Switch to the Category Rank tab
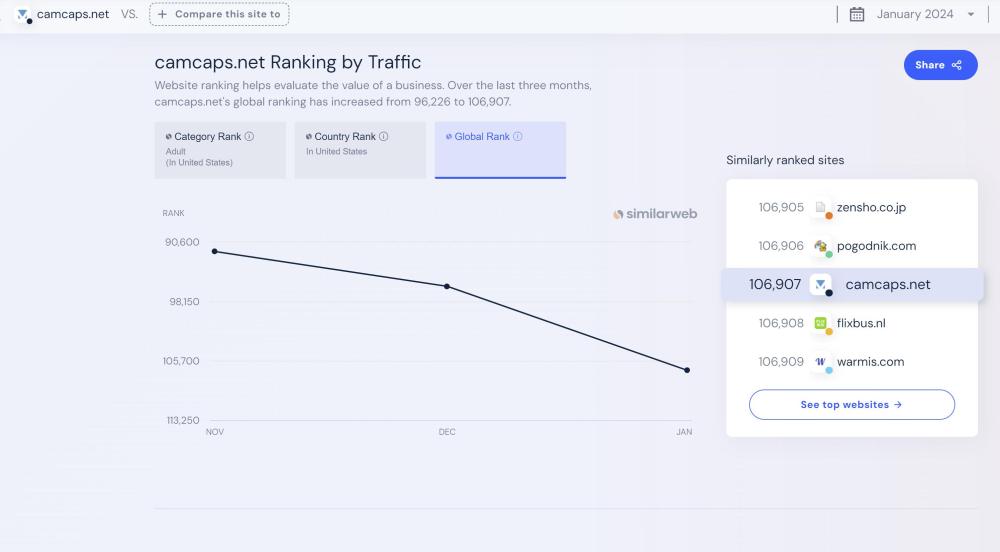Screen dimensions: 1000x552 tap(220, 150)
